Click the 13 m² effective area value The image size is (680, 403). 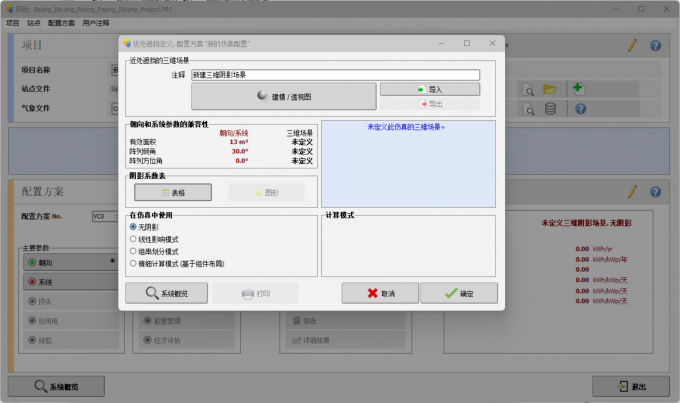tap(239, 142)
